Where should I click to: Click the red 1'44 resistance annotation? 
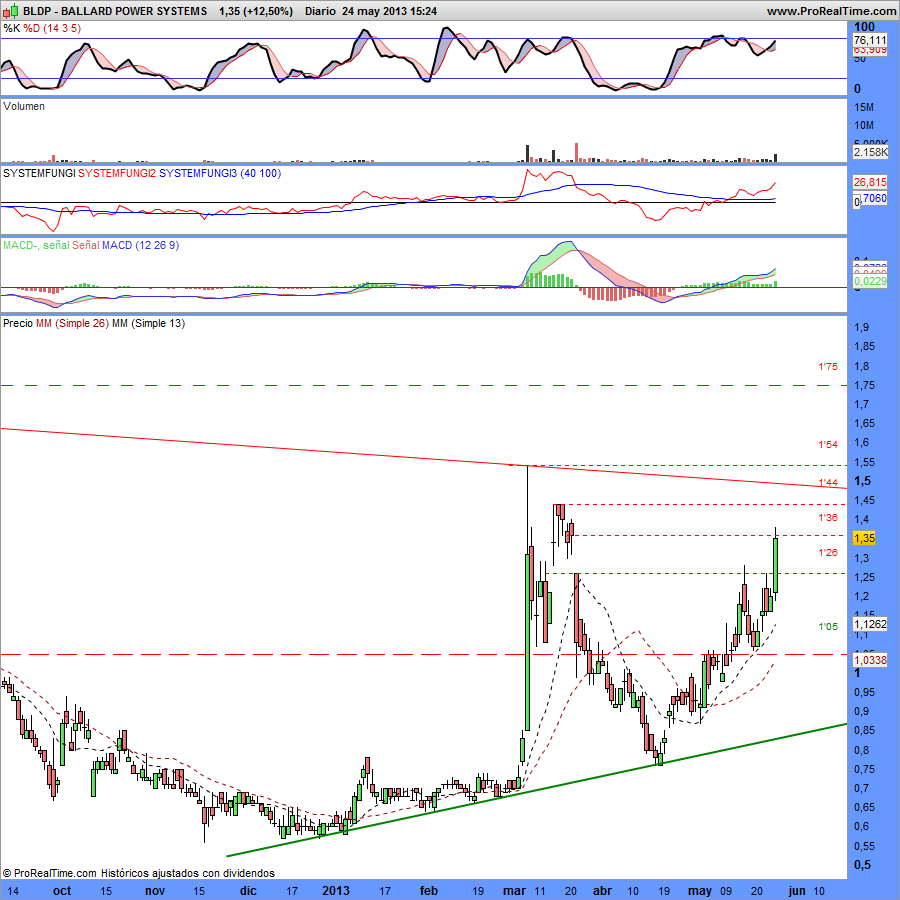point(828,483)
